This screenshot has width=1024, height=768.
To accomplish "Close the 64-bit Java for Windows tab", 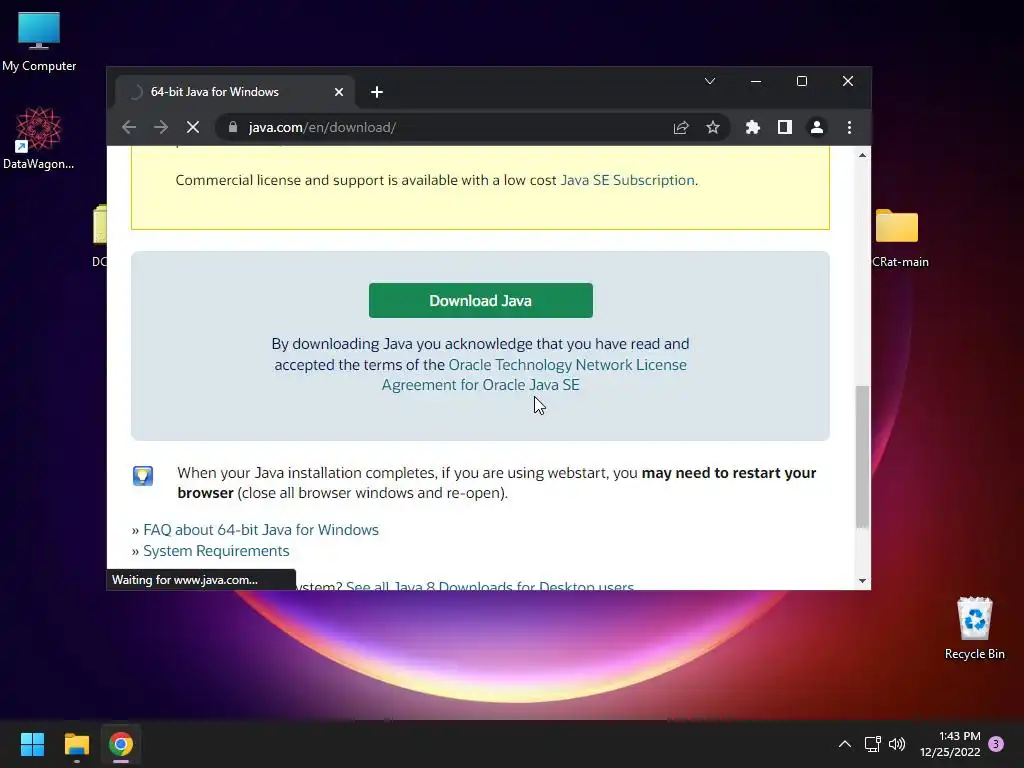I will pyautogui.click(x=339, y=92).
